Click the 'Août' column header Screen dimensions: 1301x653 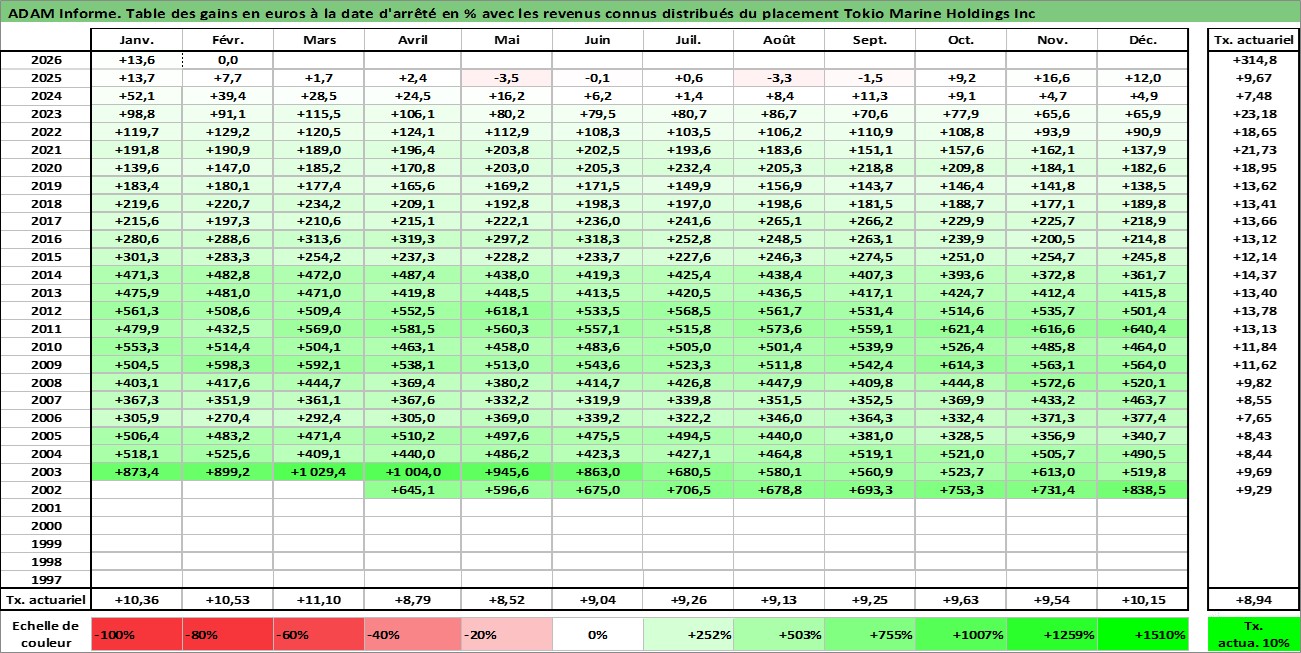(778, 40)
